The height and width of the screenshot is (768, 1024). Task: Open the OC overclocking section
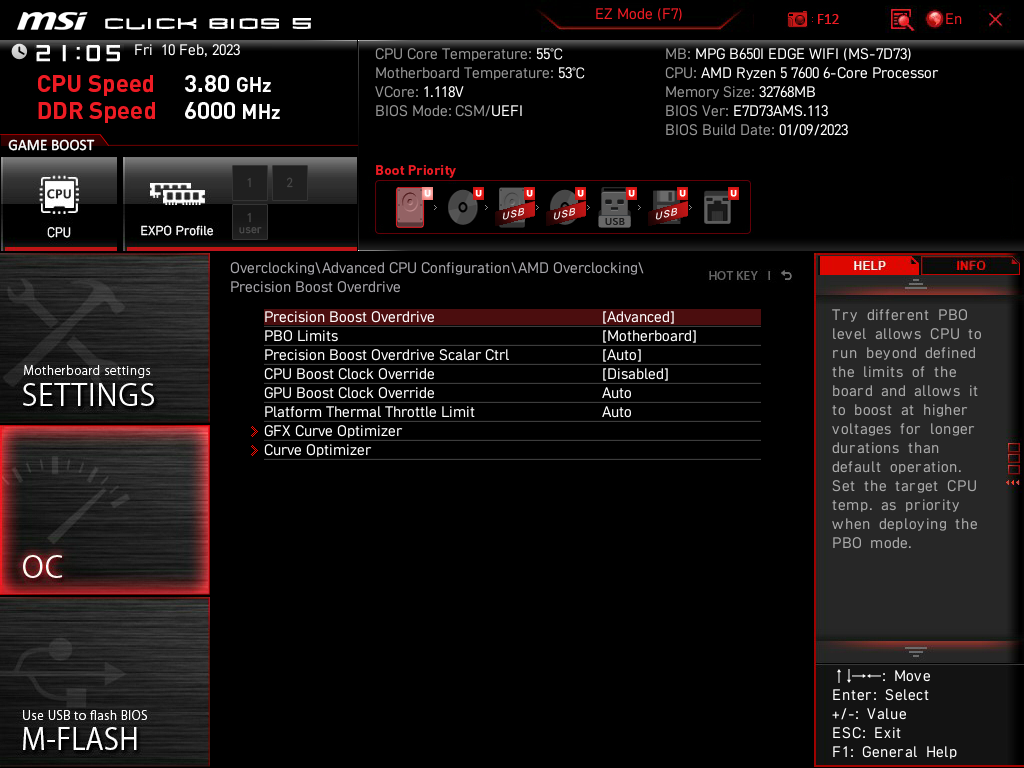(104, 510)
